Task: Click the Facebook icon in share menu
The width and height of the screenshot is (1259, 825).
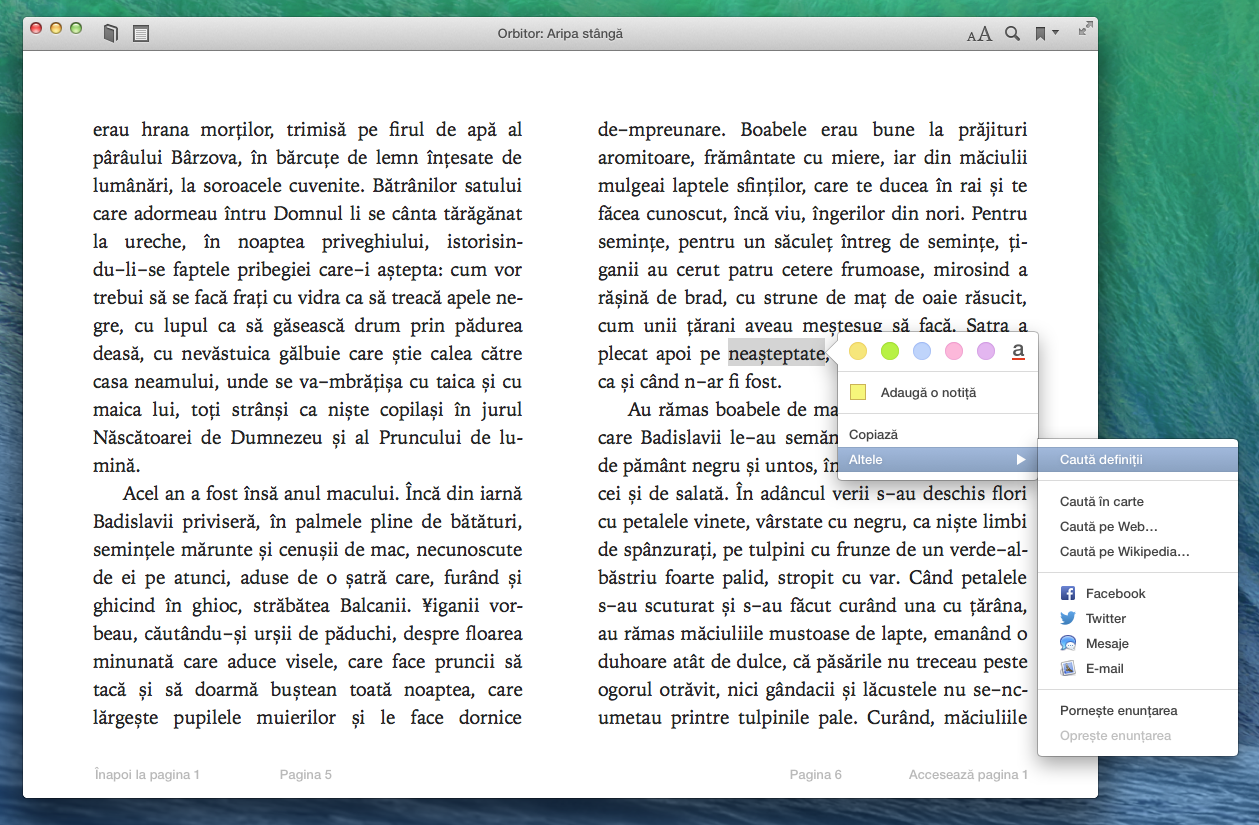Action: (1068, 594)
